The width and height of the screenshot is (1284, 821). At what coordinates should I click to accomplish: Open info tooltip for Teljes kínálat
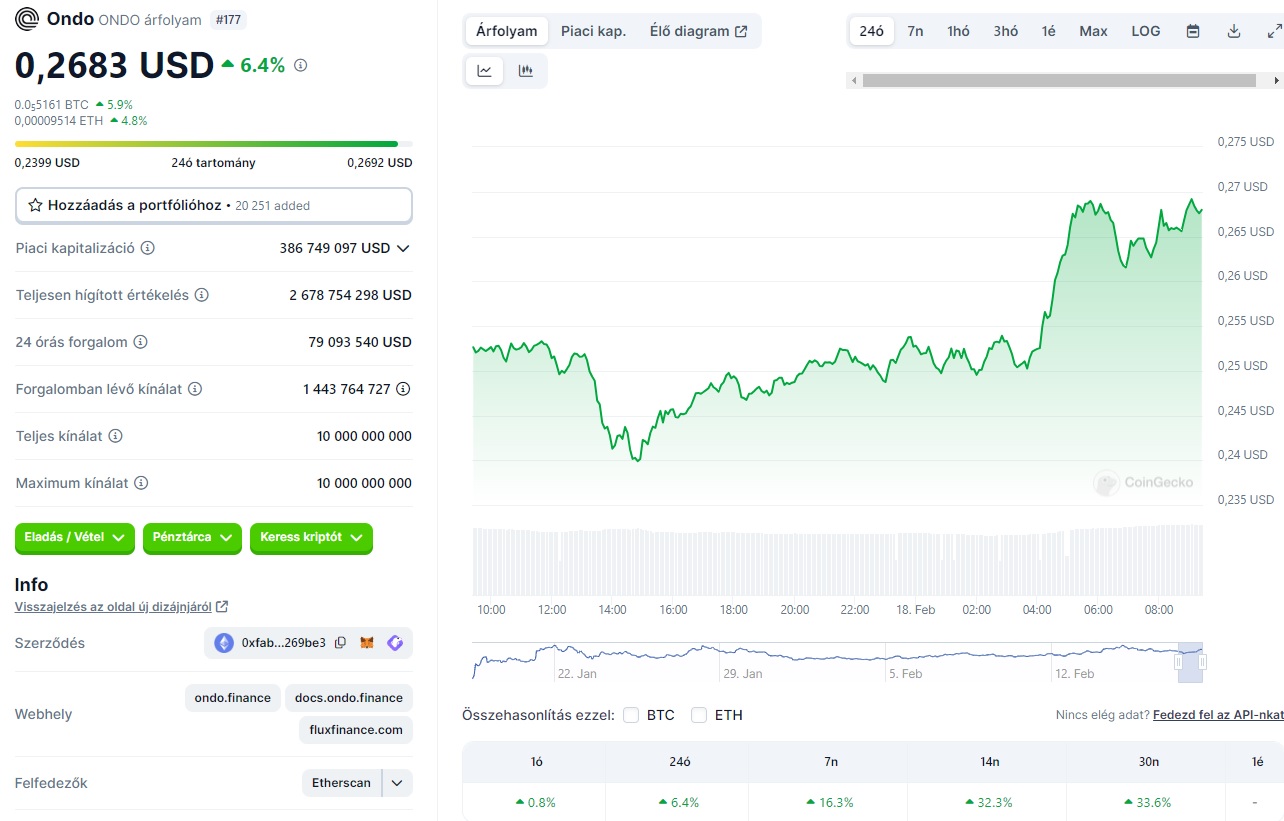(x=115, y=436)
